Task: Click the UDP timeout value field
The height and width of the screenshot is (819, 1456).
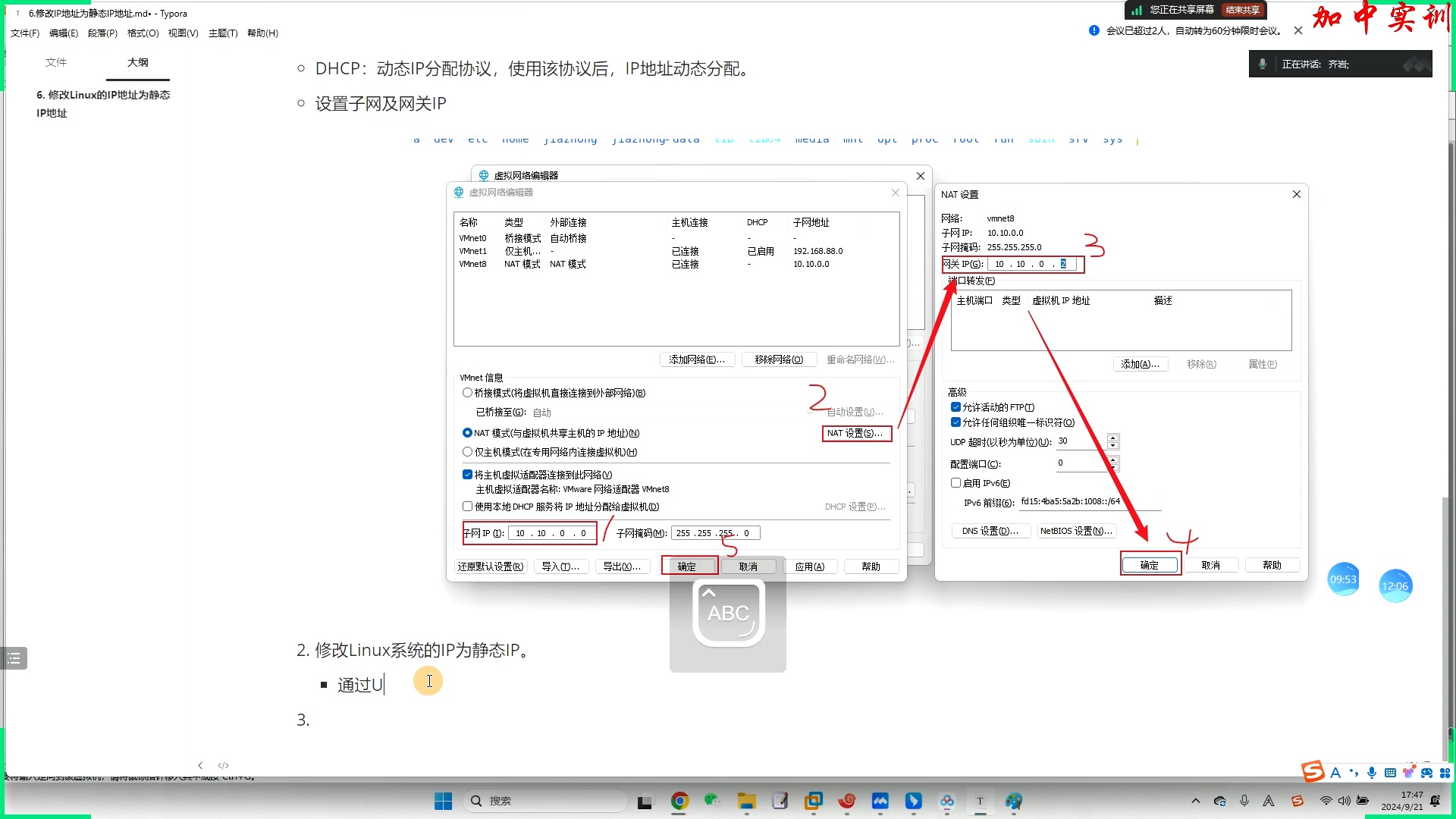Action: [1081, 441]
